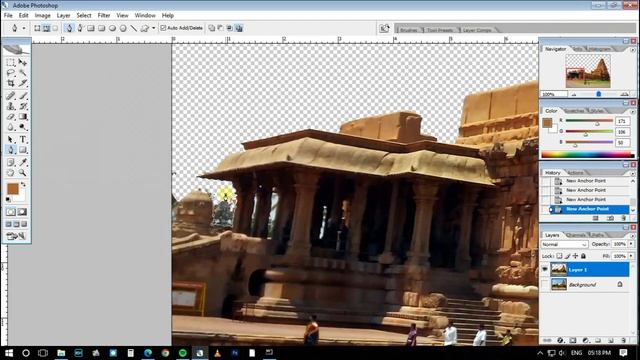Open Layers panel options menu
This screenshot has height=360, width=640.
point(632,236)
